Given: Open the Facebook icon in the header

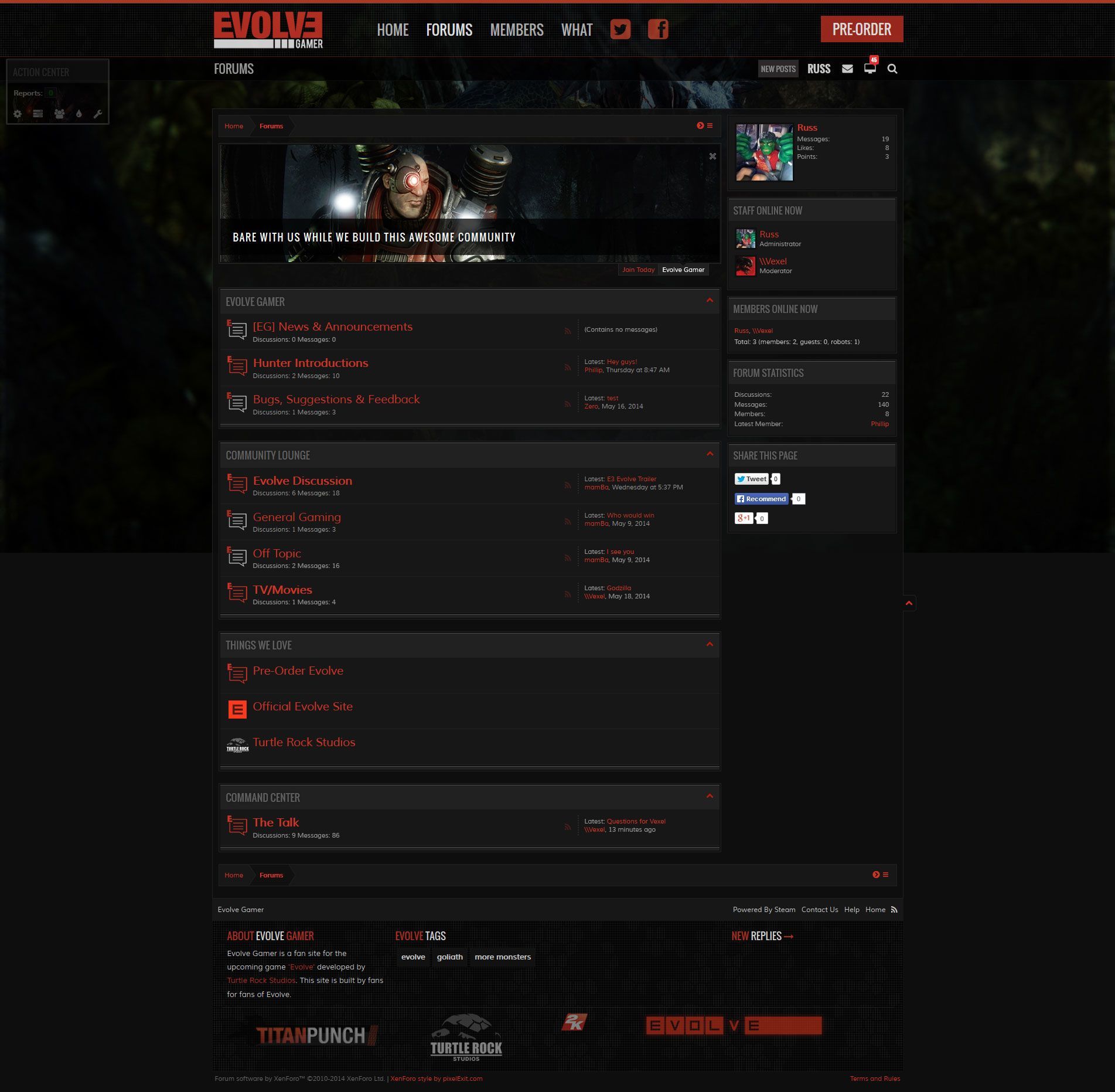Looking at the screenshot, I should tap(658, 29).
